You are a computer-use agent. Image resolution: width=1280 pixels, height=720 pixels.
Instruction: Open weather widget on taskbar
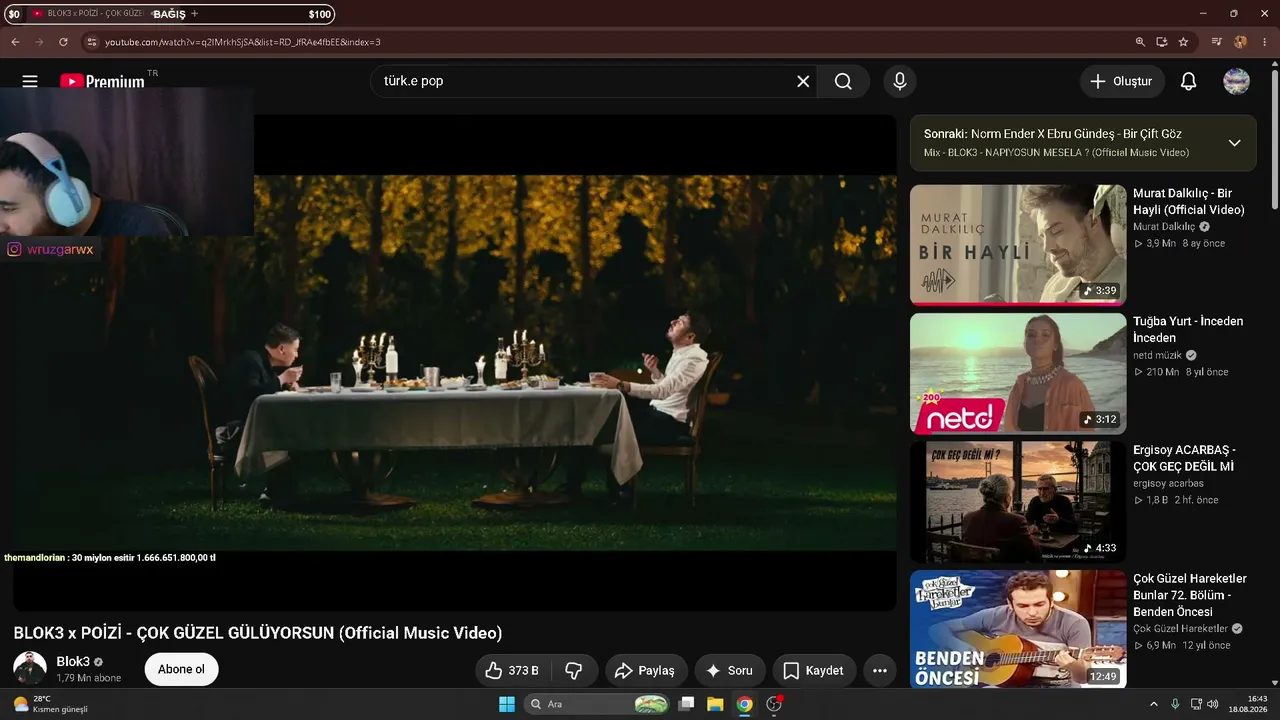pyautogui.click(x=50, y=704)
